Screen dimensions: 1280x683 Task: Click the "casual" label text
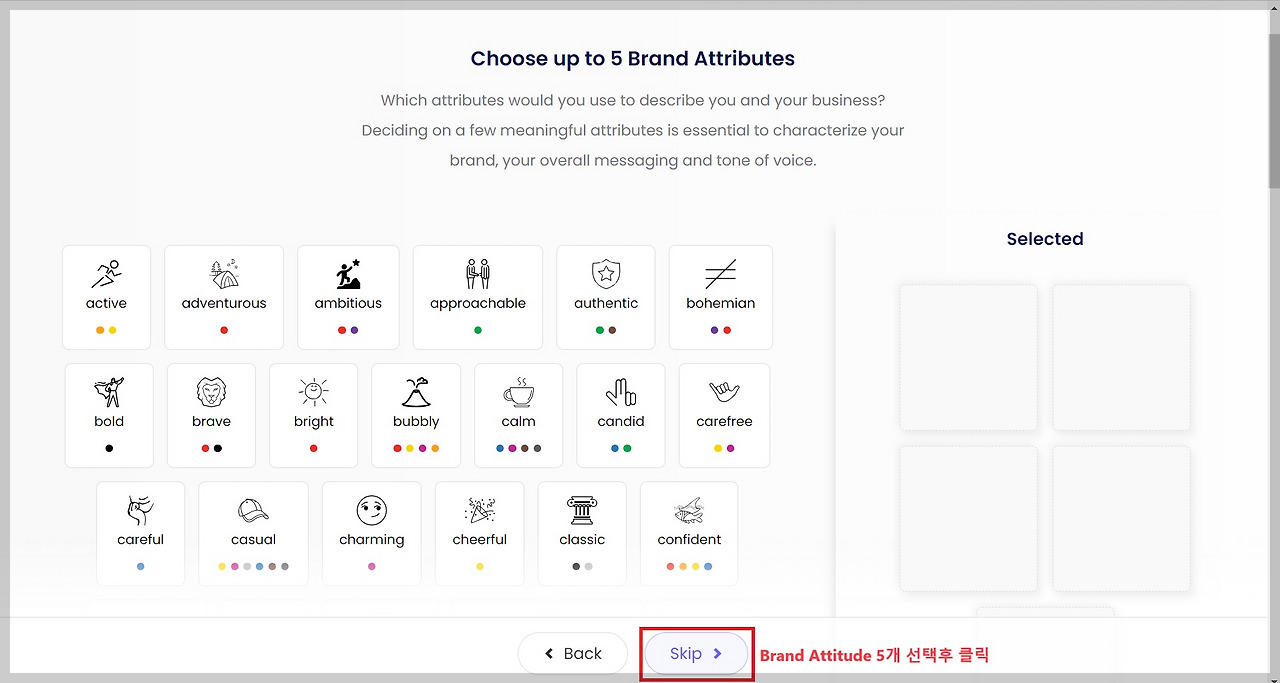pos(253,539)
